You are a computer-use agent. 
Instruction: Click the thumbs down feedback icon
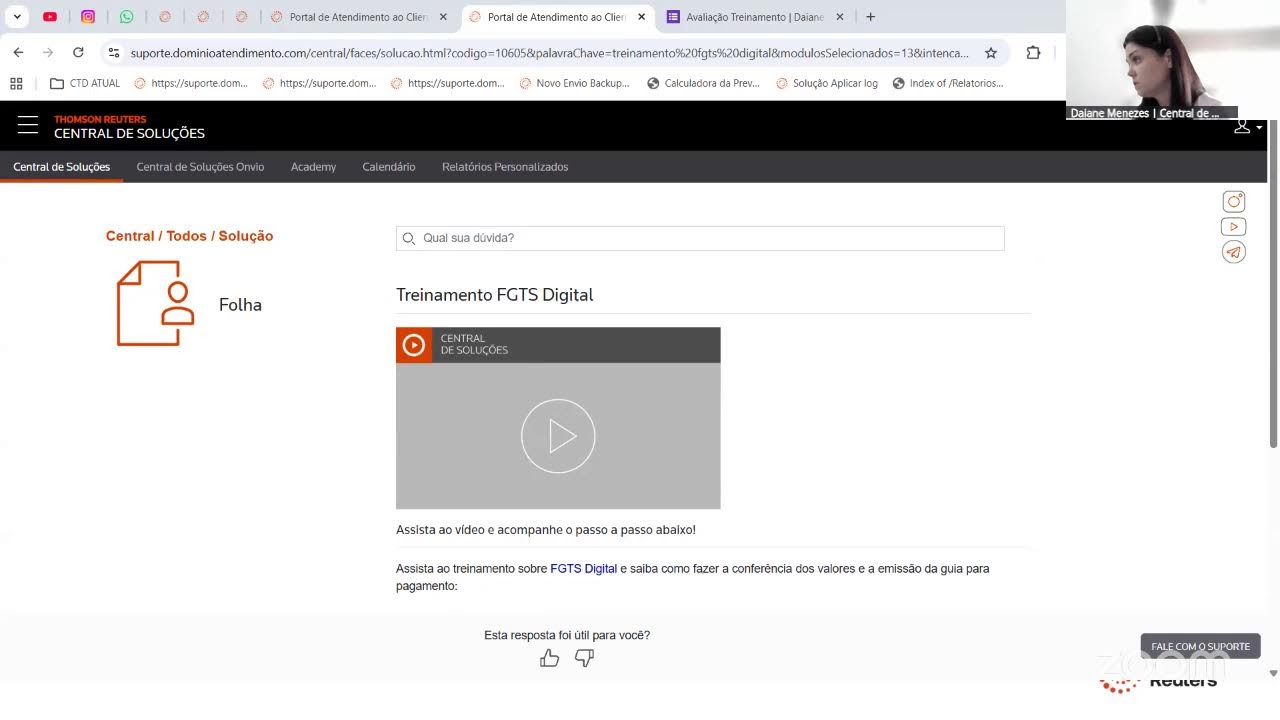pos(584,658)
